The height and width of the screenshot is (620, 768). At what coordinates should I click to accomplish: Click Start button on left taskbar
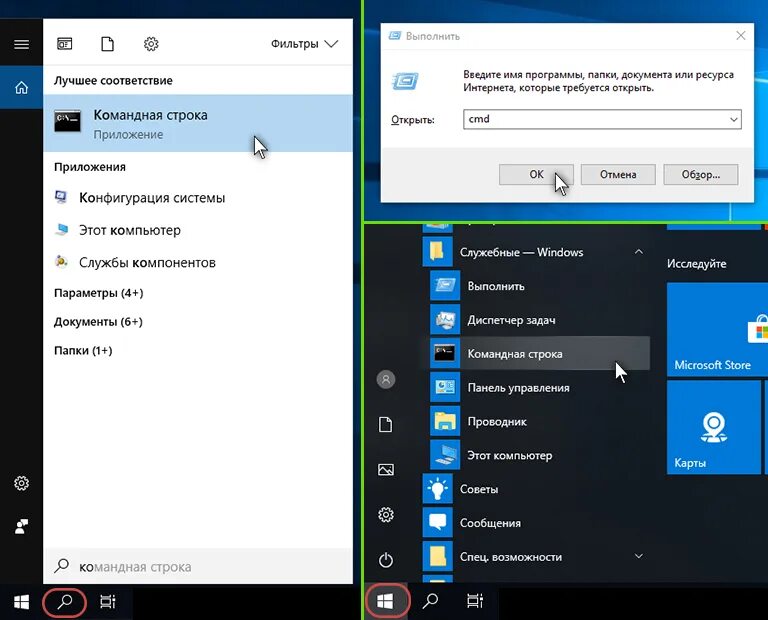21,602
